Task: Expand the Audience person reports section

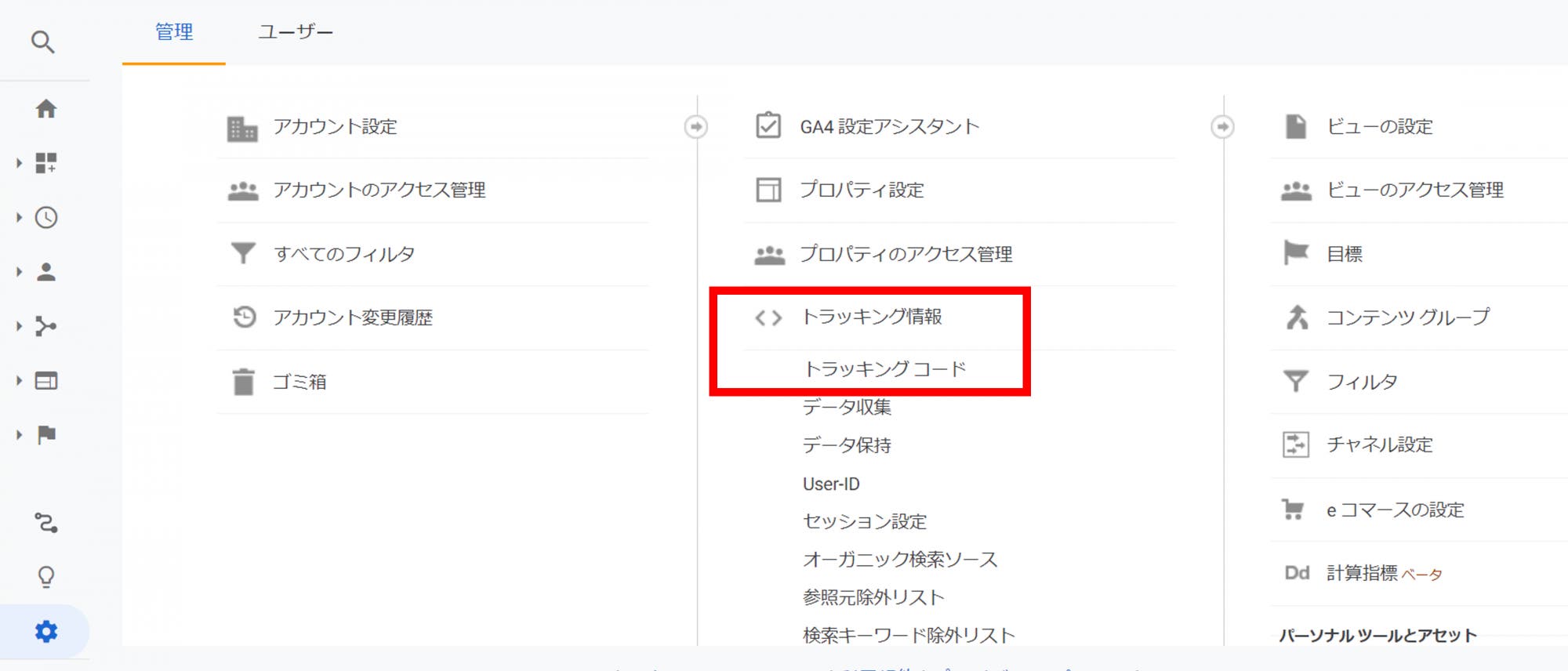Action: click(x=20, y=272)
